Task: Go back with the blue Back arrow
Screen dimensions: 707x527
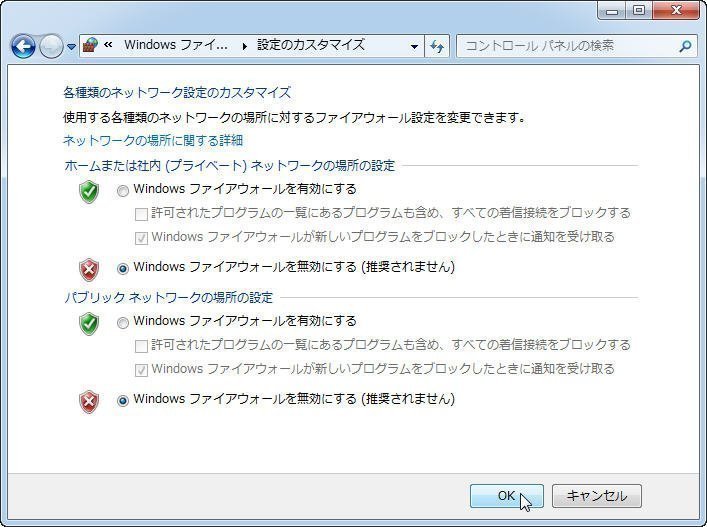Action: (x=23, y=46)
